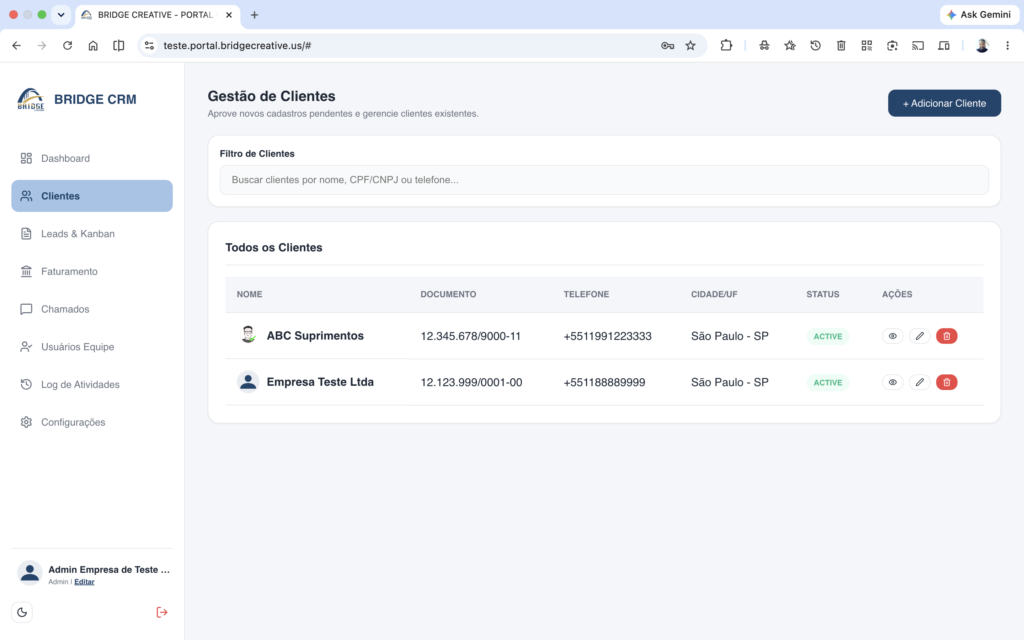Expand the tab search dropdown arrow
Image resolution: width=1024 pixels, height=640 pixels.
point(61,14)
